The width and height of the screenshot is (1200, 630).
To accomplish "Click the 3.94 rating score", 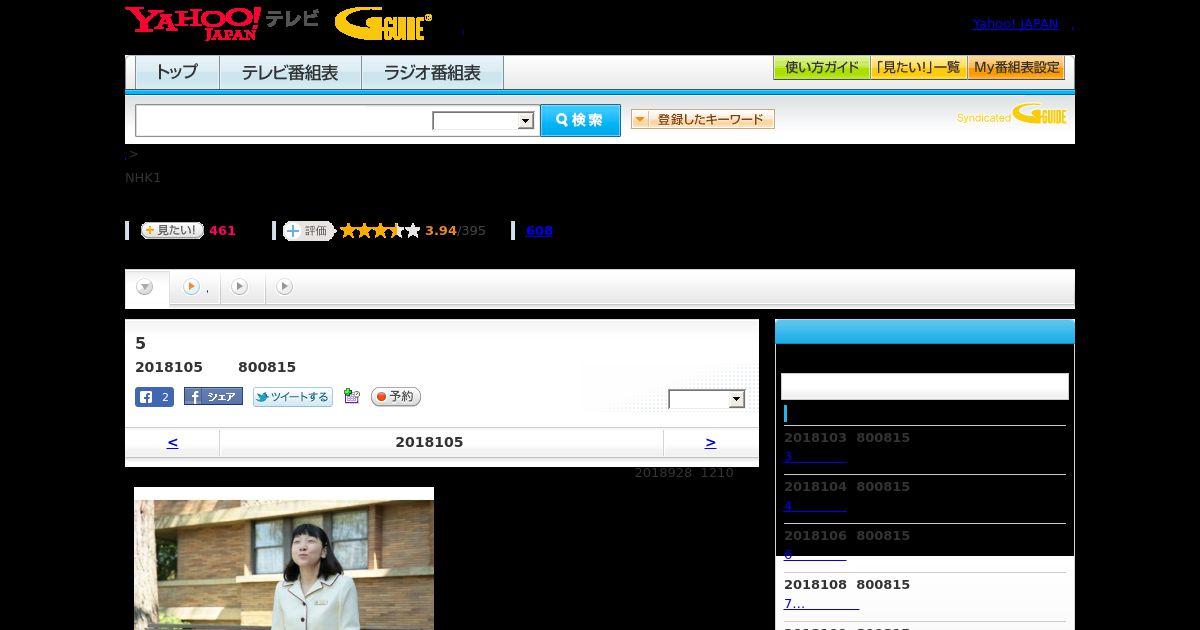I will 440,231.
